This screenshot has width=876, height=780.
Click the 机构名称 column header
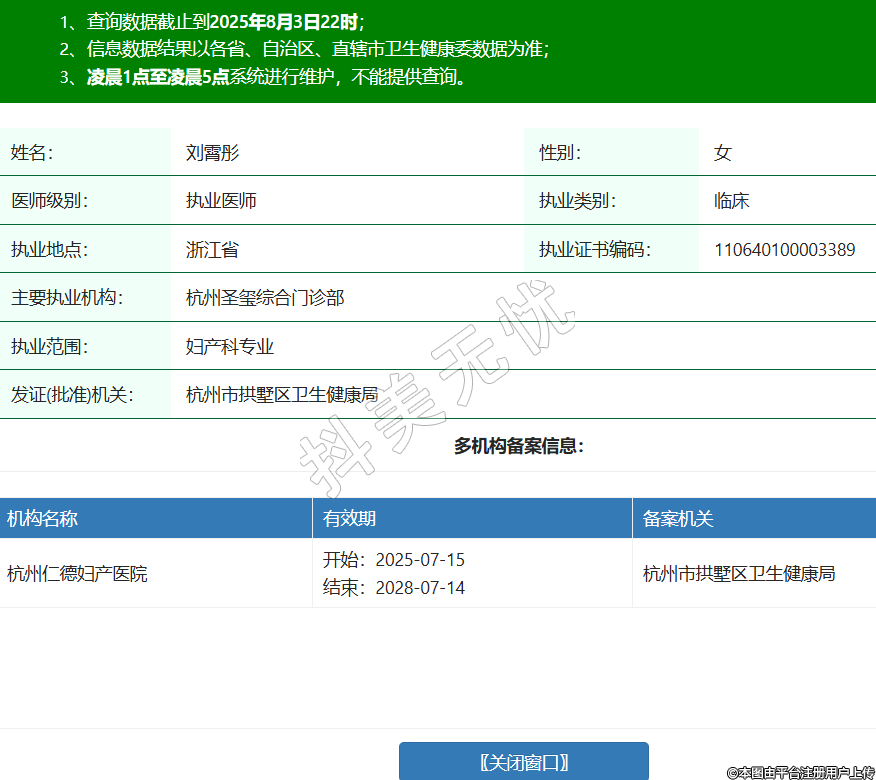click(42, 518)
